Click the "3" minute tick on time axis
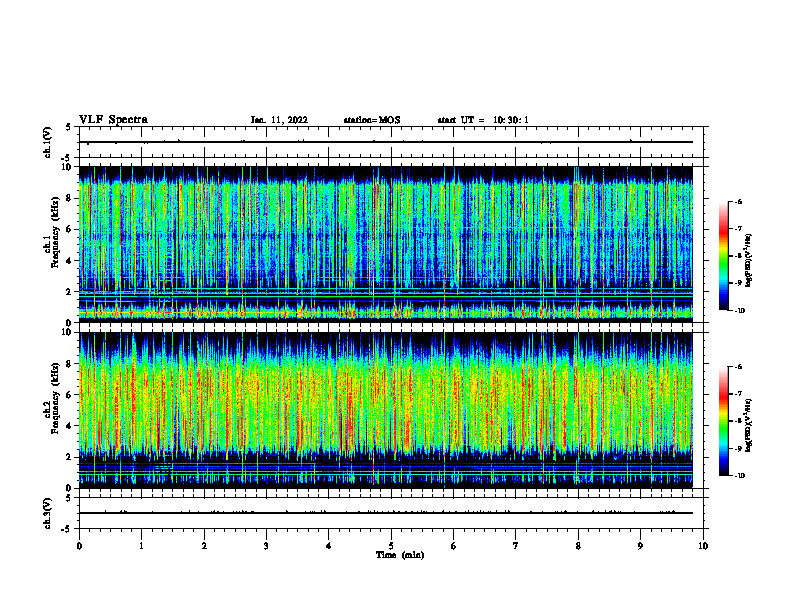 coord(266,546)
